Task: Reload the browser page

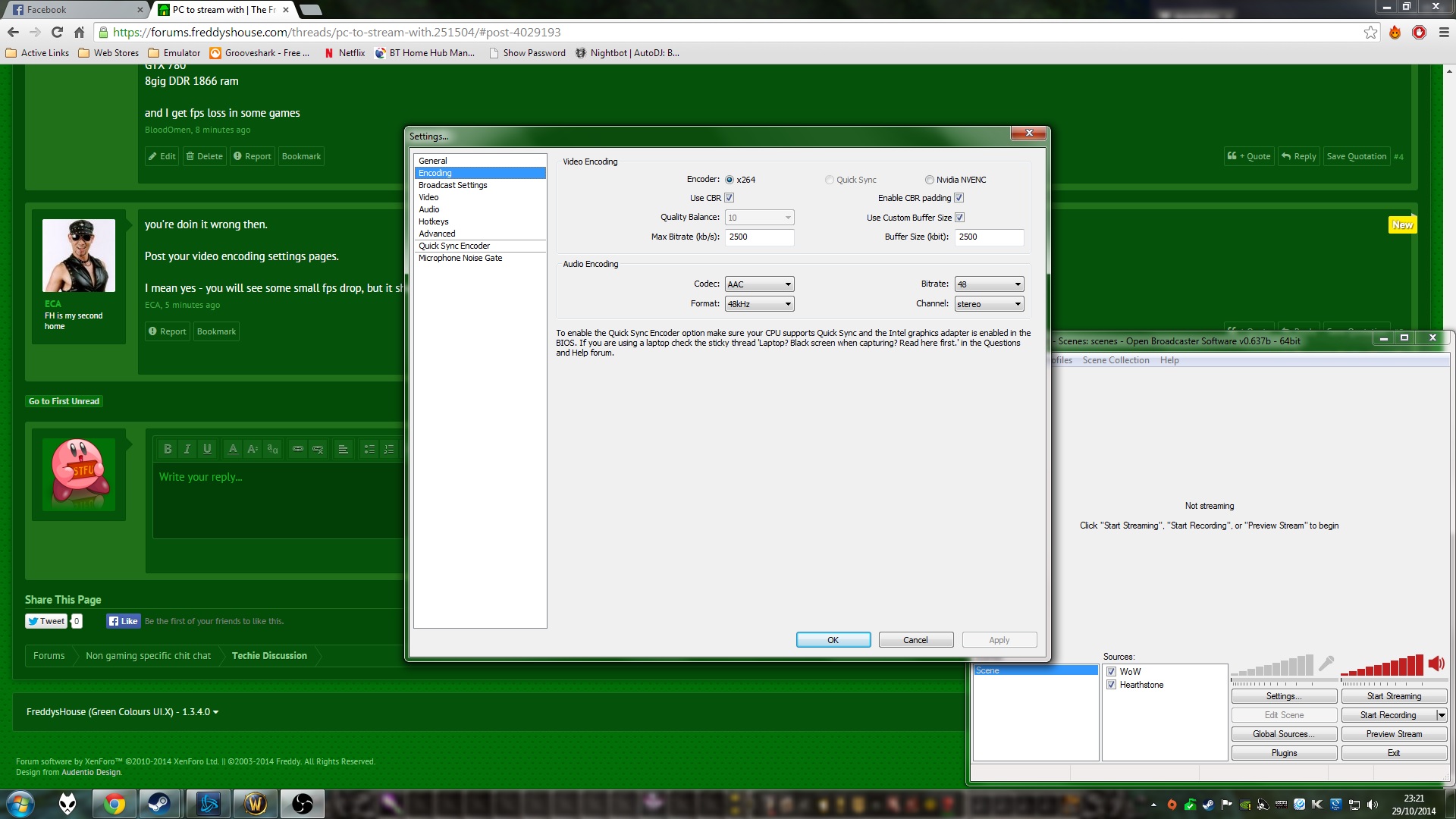Action: 57,32
